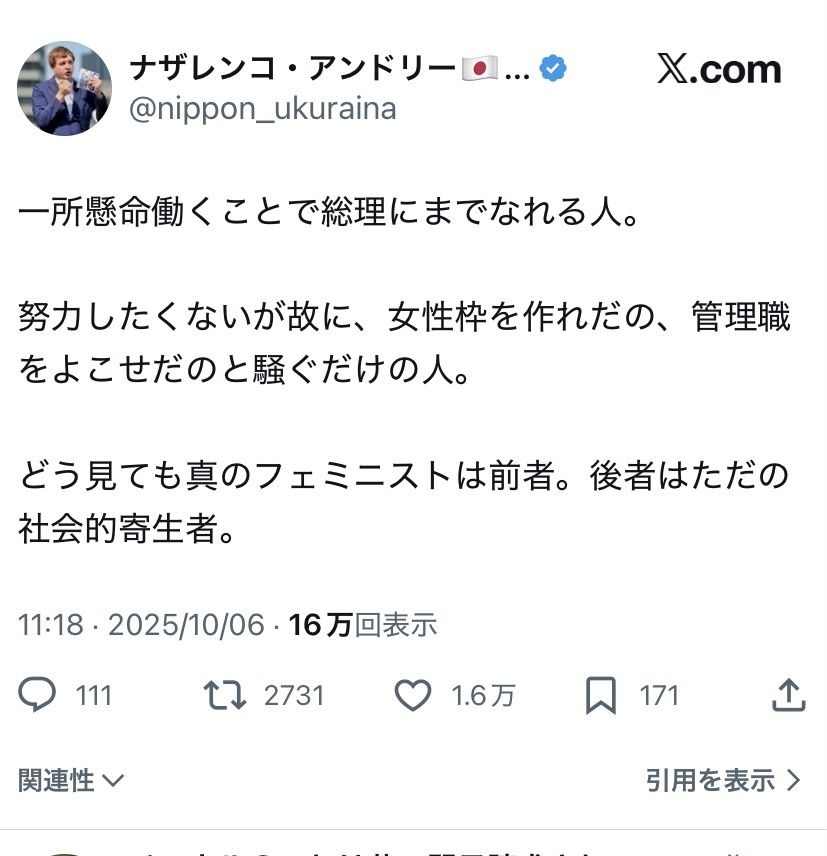The image size is (827, 856).
Task: Open the author's profile picture
Action: (x=64, y=88)
